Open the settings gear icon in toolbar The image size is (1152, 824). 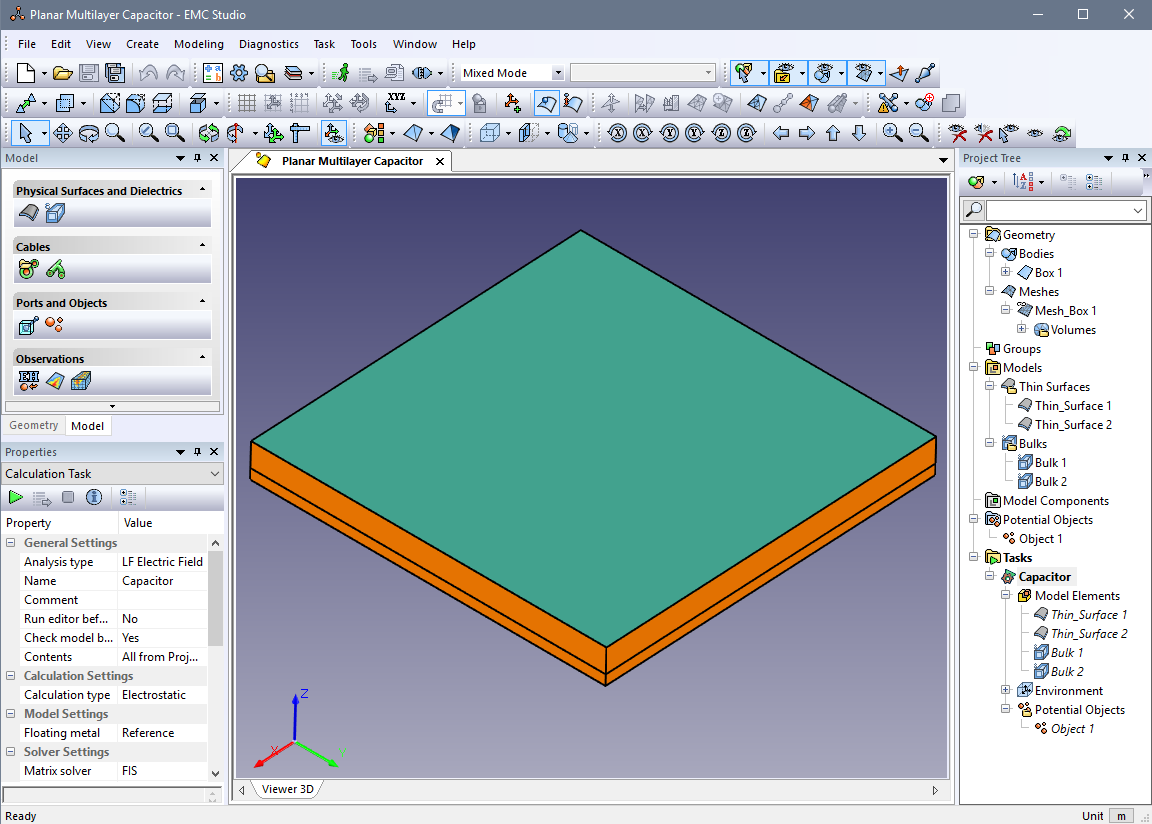pyautogui.click(x=238, y=73)
